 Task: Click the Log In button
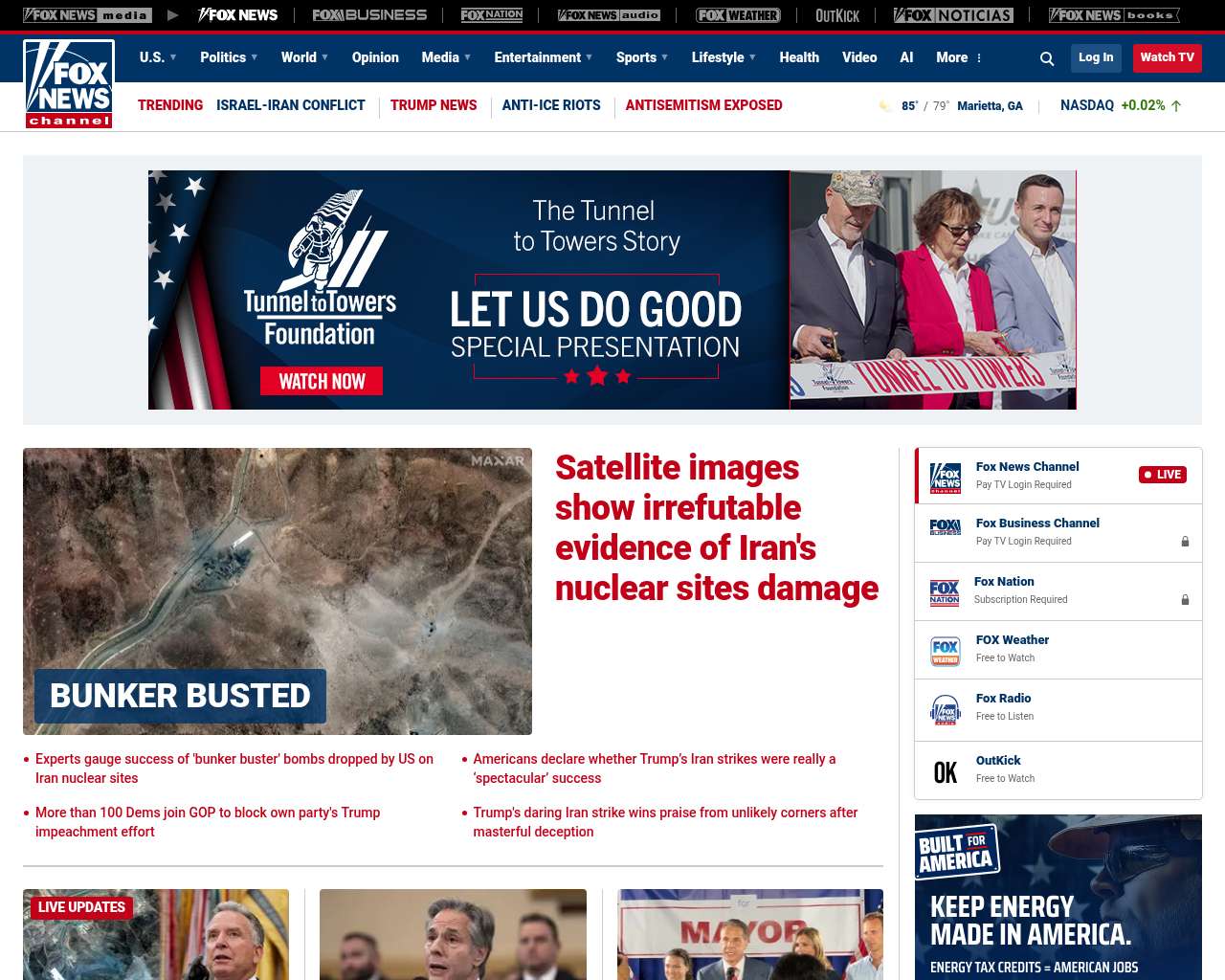point(1096,57)
